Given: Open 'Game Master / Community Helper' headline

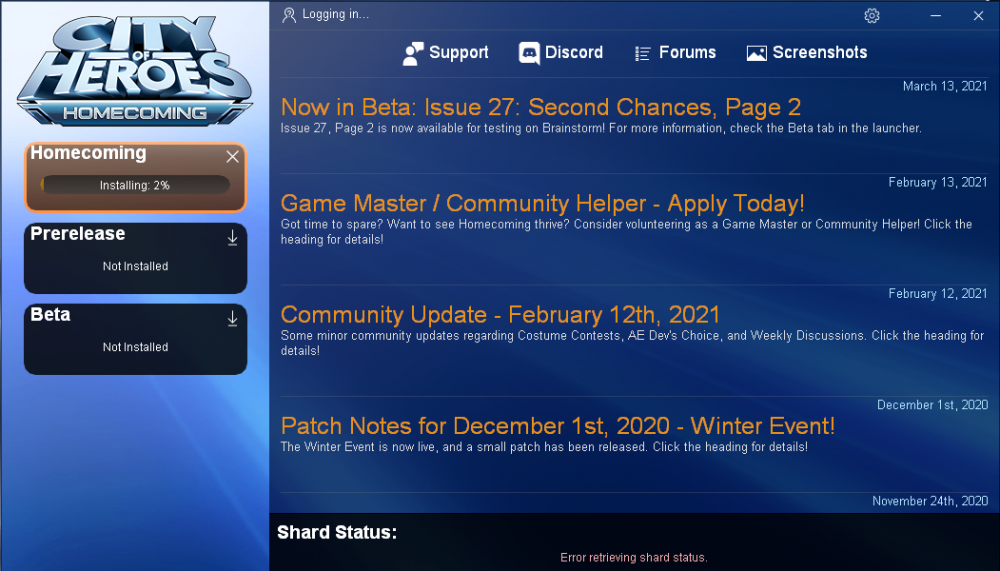Looking at the screenshot, I should [543, 204].
